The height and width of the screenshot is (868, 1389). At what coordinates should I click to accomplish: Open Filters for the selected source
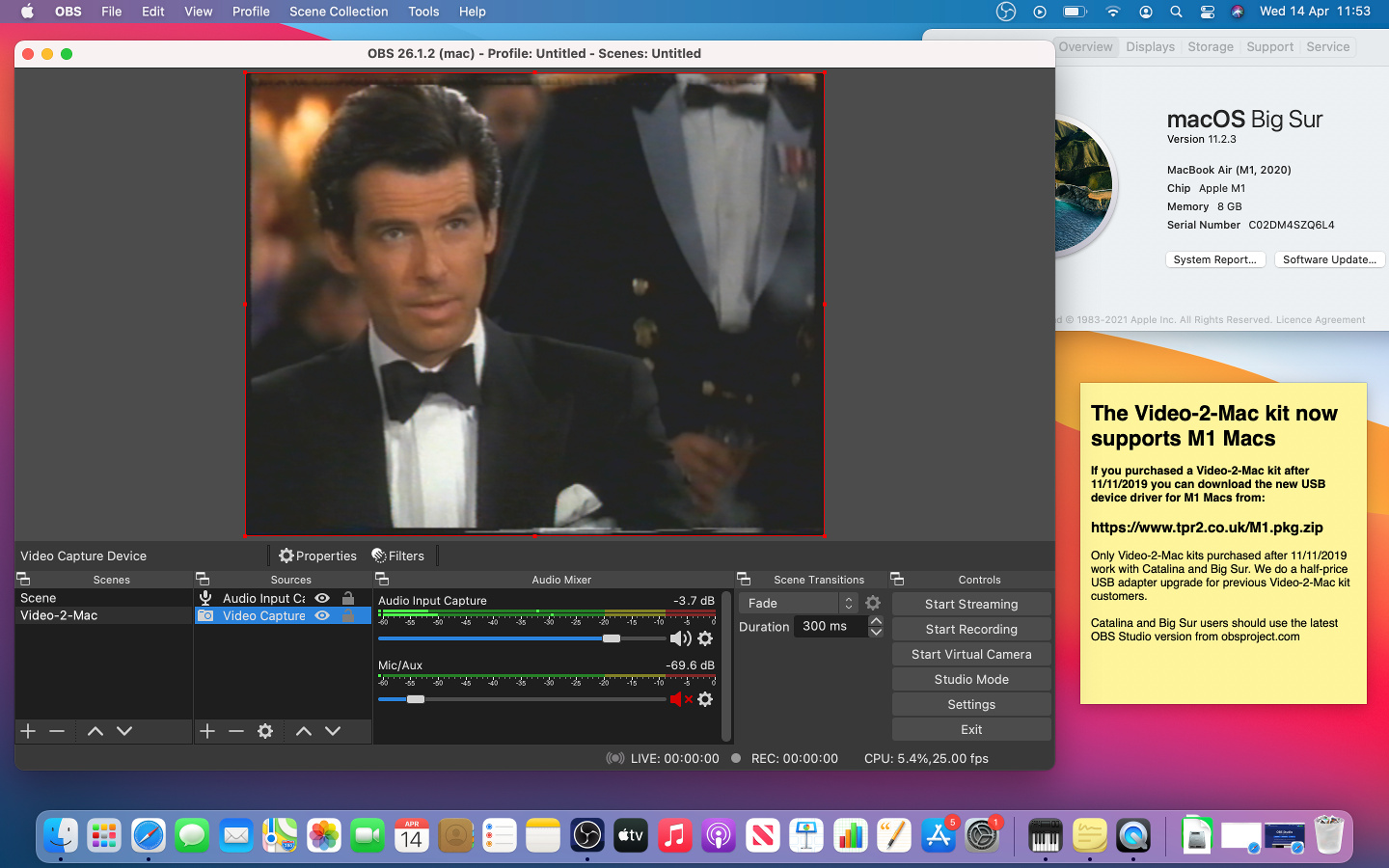397,556
